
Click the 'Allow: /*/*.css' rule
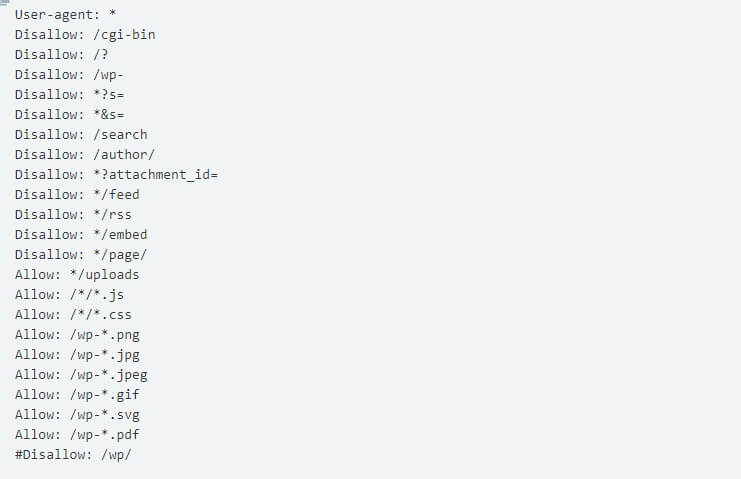tap(73, 315)
